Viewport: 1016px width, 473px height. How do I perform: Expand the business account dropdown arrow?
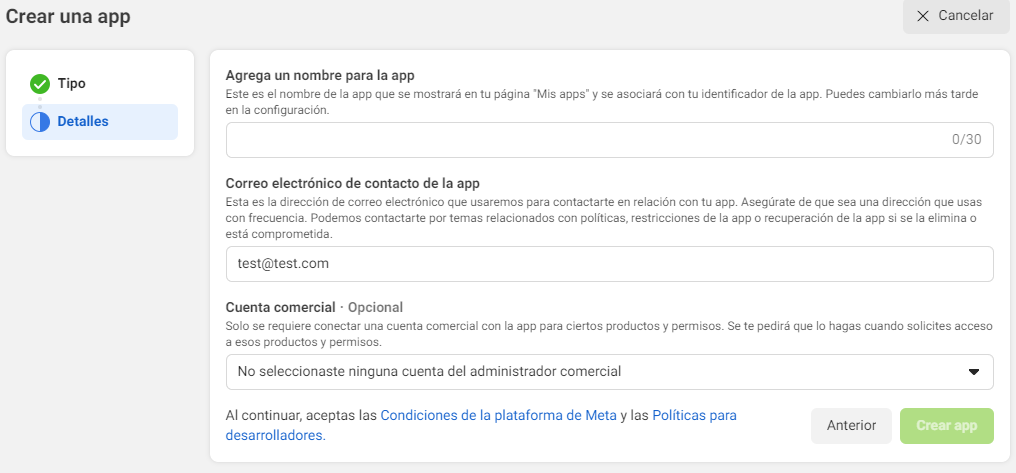pos(973,372)
